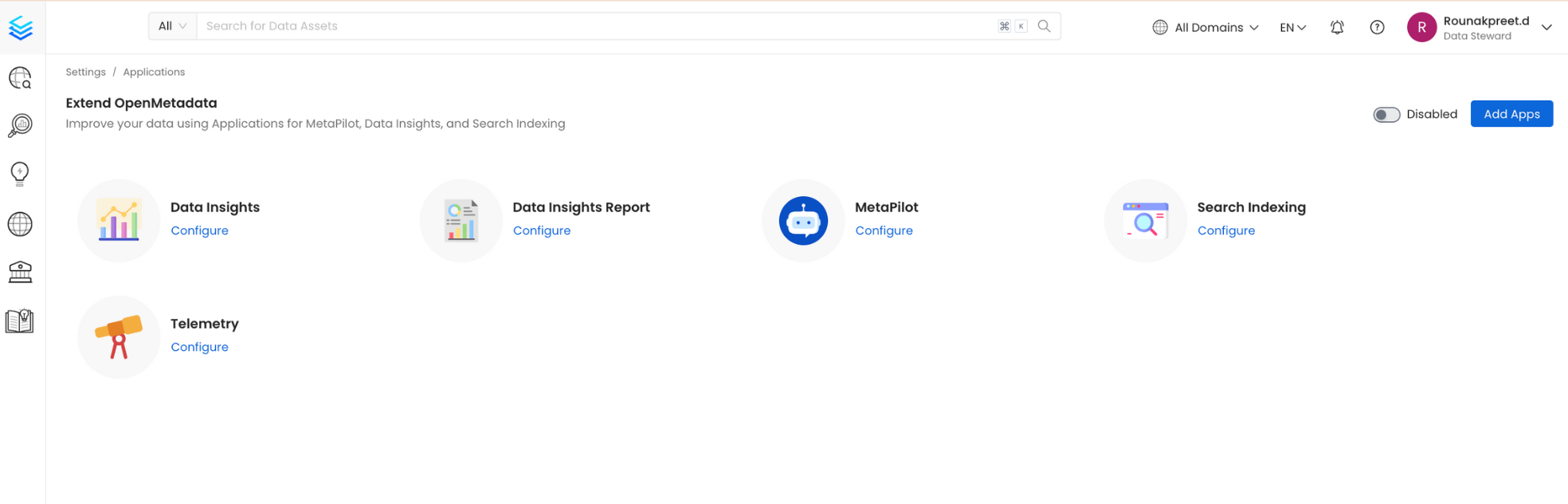The width and height of the screenshot is (1568, 504).
Task: Click the Data Insights title
Action: pos(215,207)
